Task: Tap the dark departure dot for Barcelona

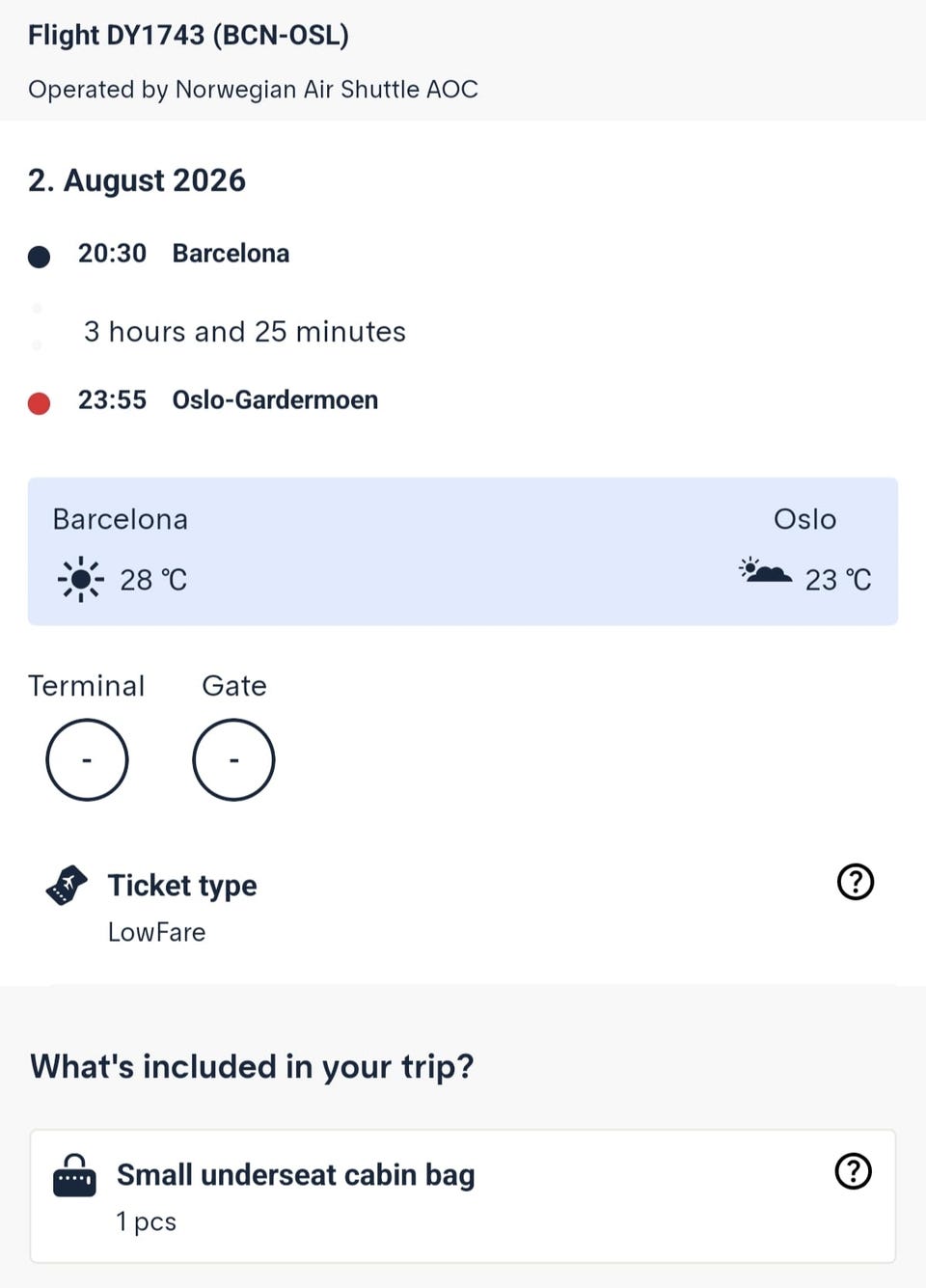Action: pyautogui.click(x=39, y=256)
